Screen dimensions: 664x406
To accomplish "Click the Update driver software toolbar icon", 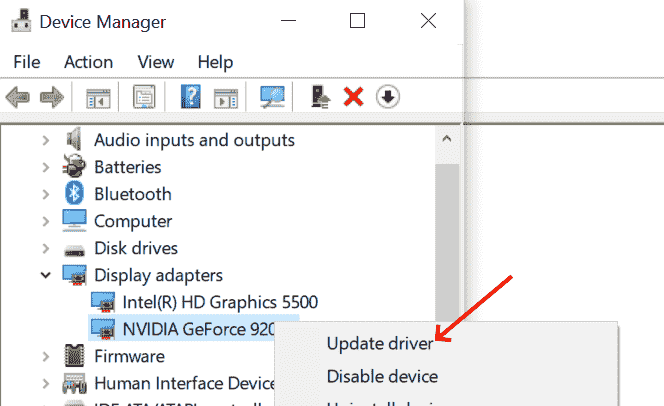I will [x=320, y=97].
